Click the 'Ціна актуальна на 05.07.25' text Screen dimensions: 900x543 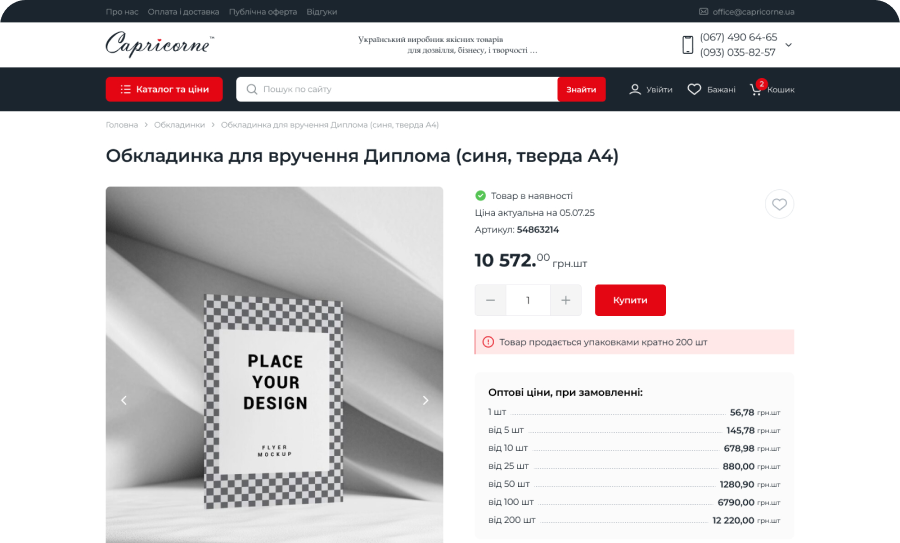coord(534,212)
